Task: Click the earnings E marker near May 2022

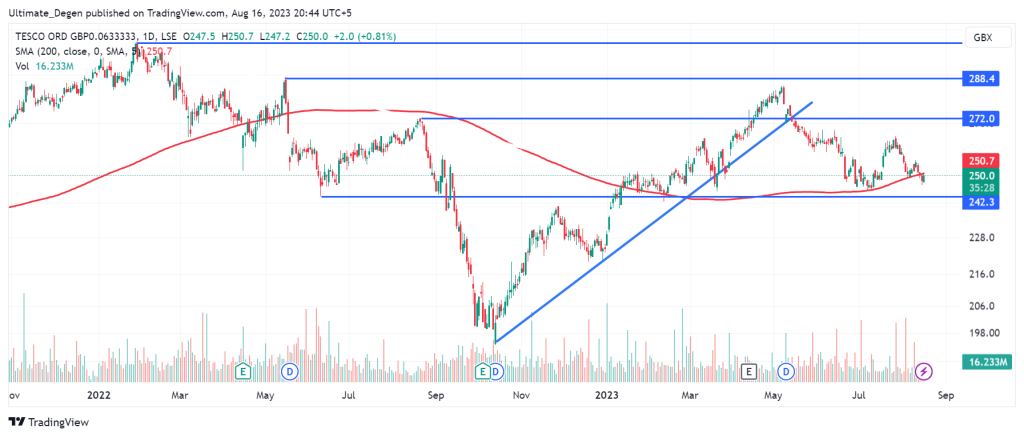Action: click(x=243, y=372)
